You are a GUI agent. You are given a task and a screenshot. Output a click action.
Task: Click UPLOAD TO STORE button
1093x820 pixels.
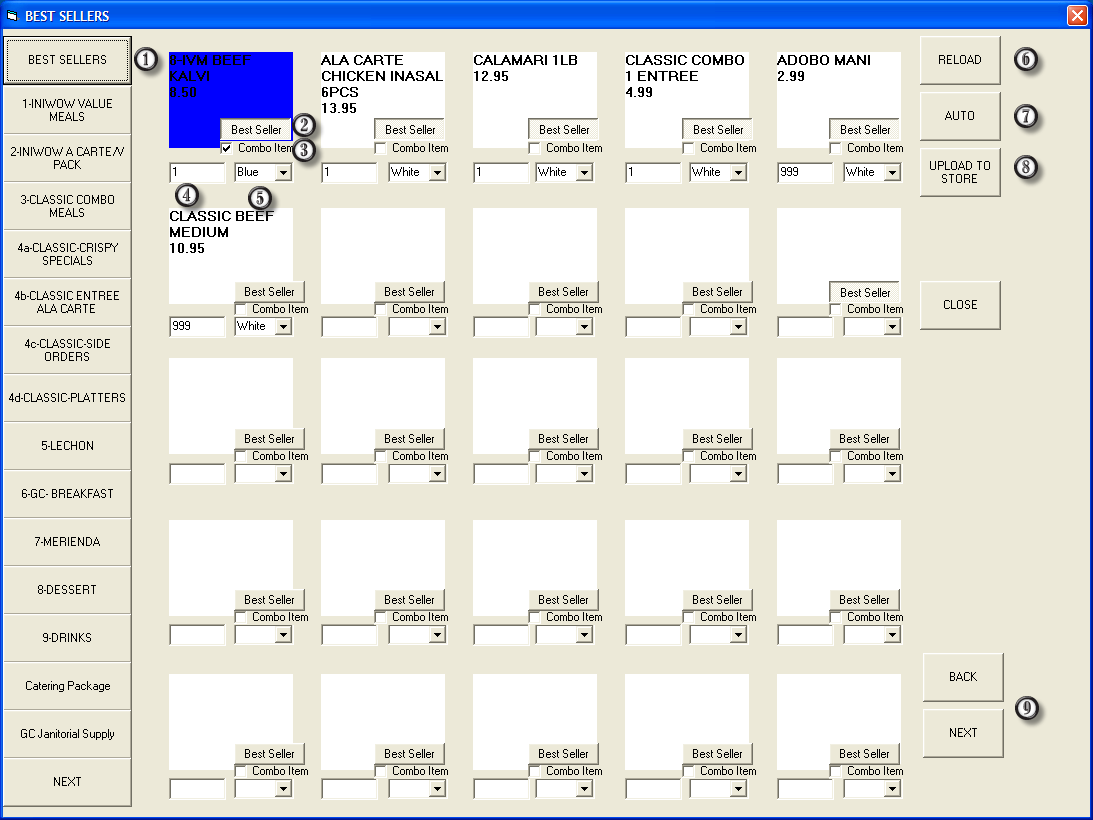coord(960,172)
